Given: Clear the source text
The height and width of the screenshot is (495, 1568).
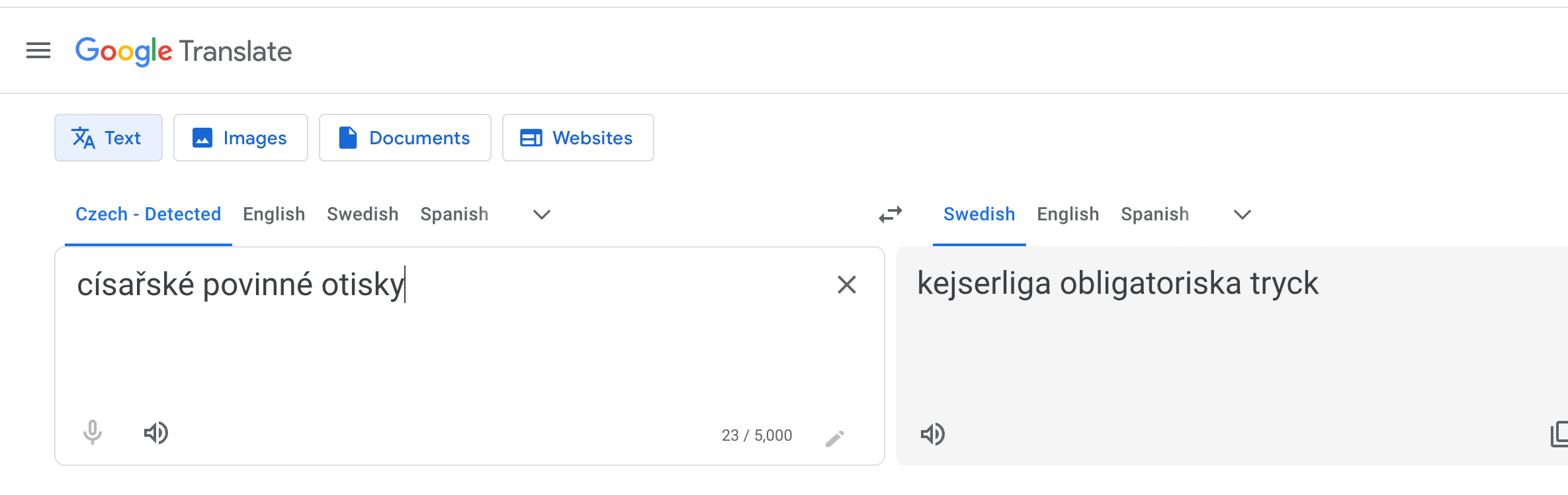Looking at the screenshot, I should (846, 285).
